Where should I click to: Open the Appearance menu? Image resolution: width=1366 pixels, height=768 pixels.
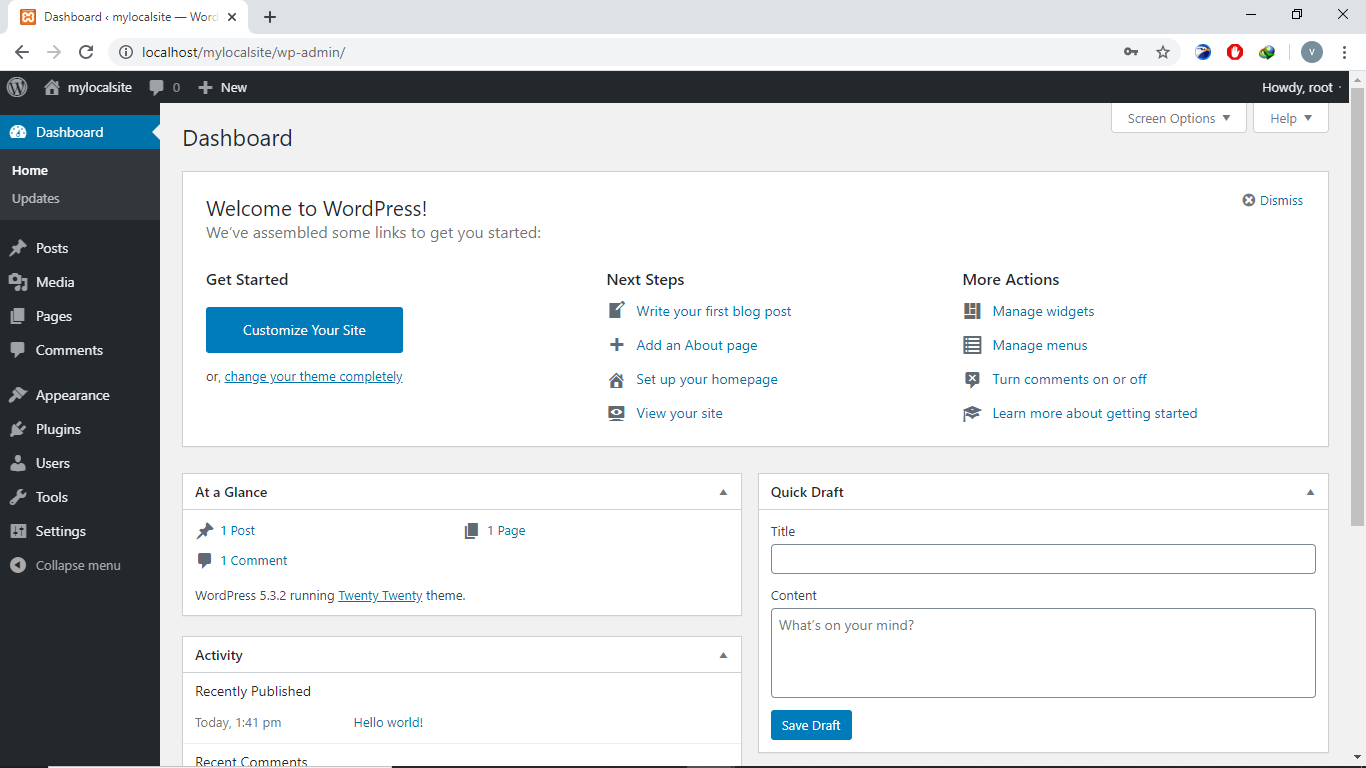(80, 395)
